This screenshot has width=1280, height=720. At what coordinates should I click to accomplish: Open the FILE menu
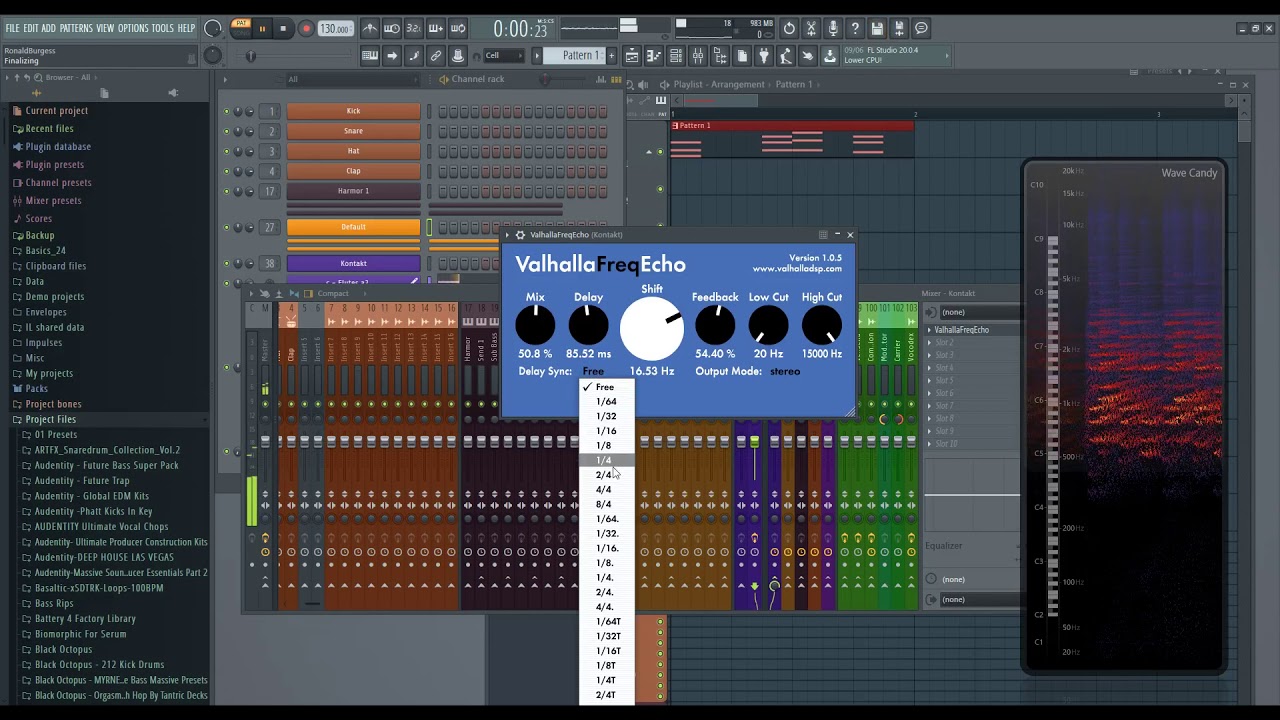(x=13, y=28)
